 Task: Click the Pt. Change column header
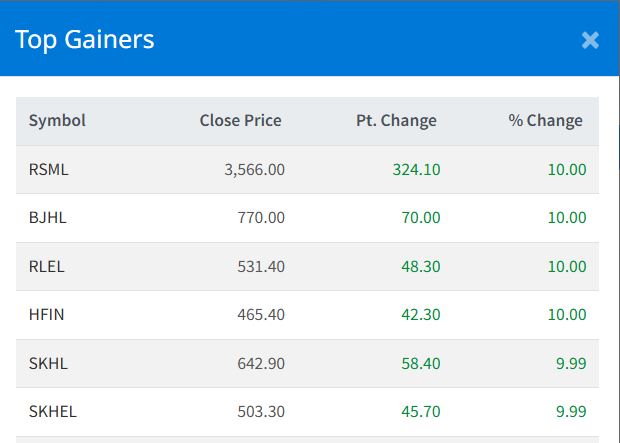coord(396,121)
